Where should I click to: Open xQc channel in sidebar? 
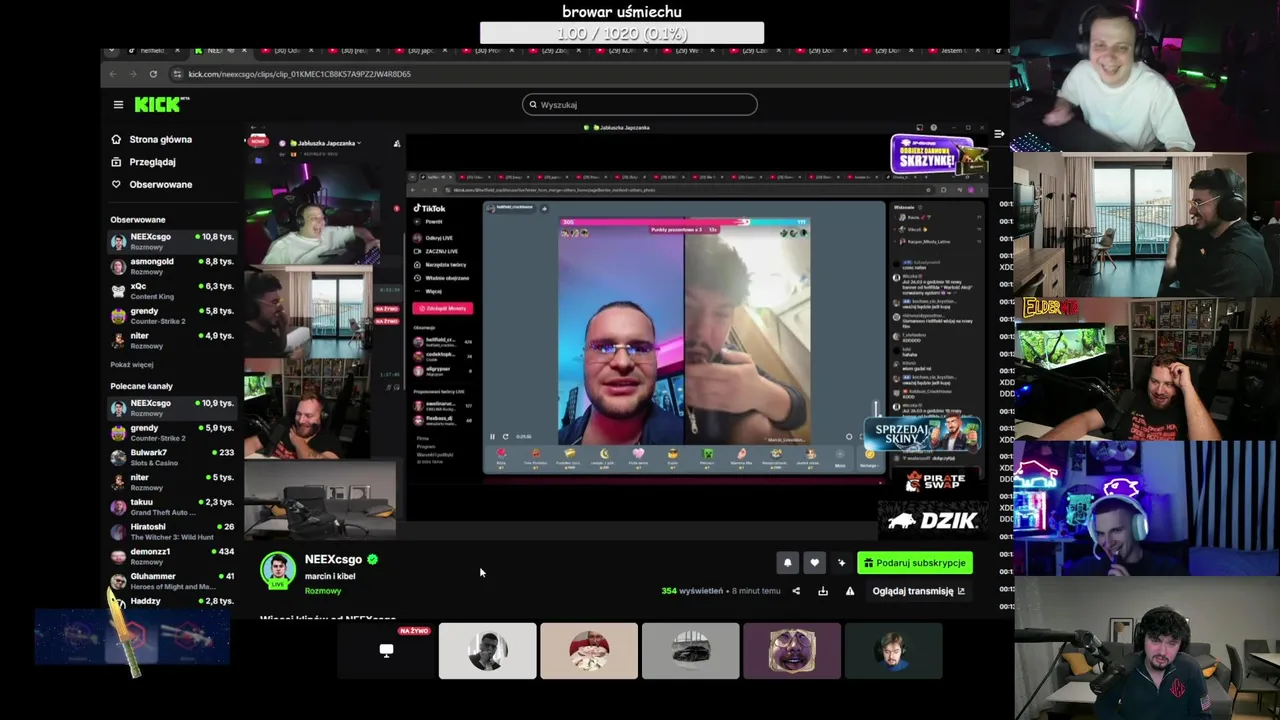click(172, 291)
